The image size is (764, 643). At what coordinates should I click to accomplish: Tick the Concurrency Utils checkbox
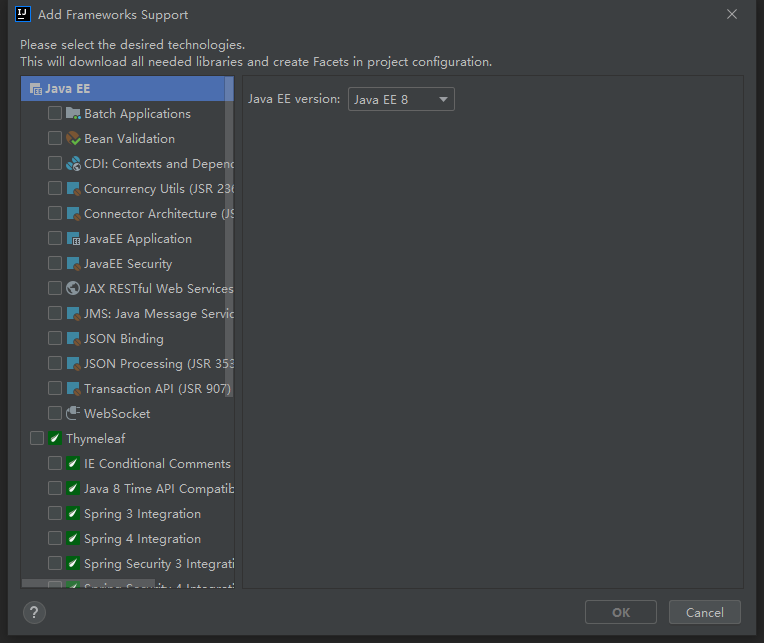click(55, 188)
